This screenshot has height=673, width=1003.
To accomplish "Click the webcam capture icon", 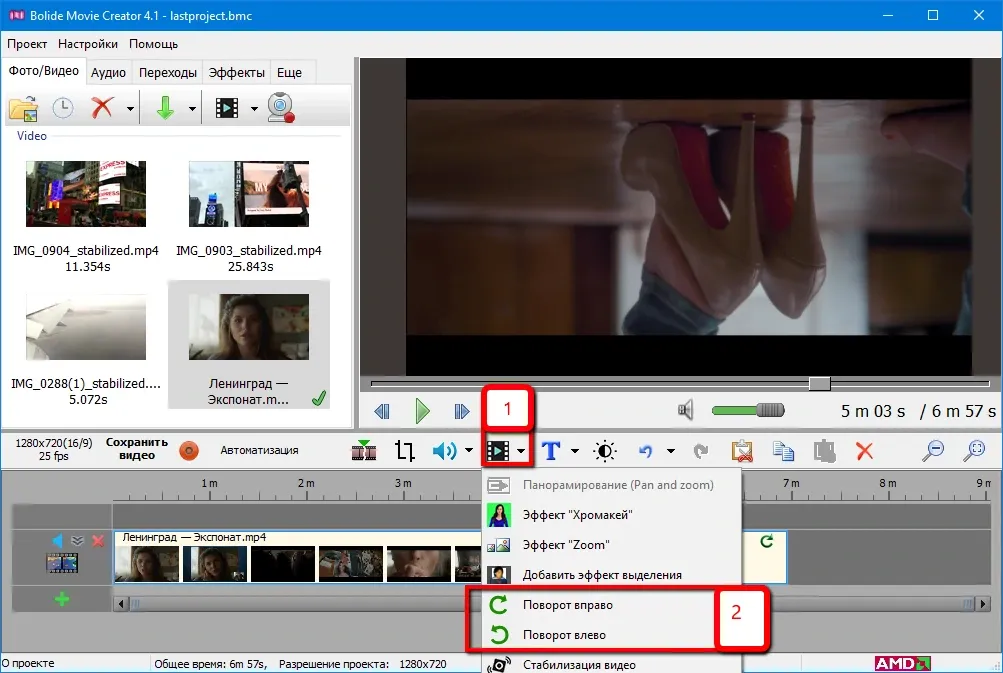I will click(281, 107).
